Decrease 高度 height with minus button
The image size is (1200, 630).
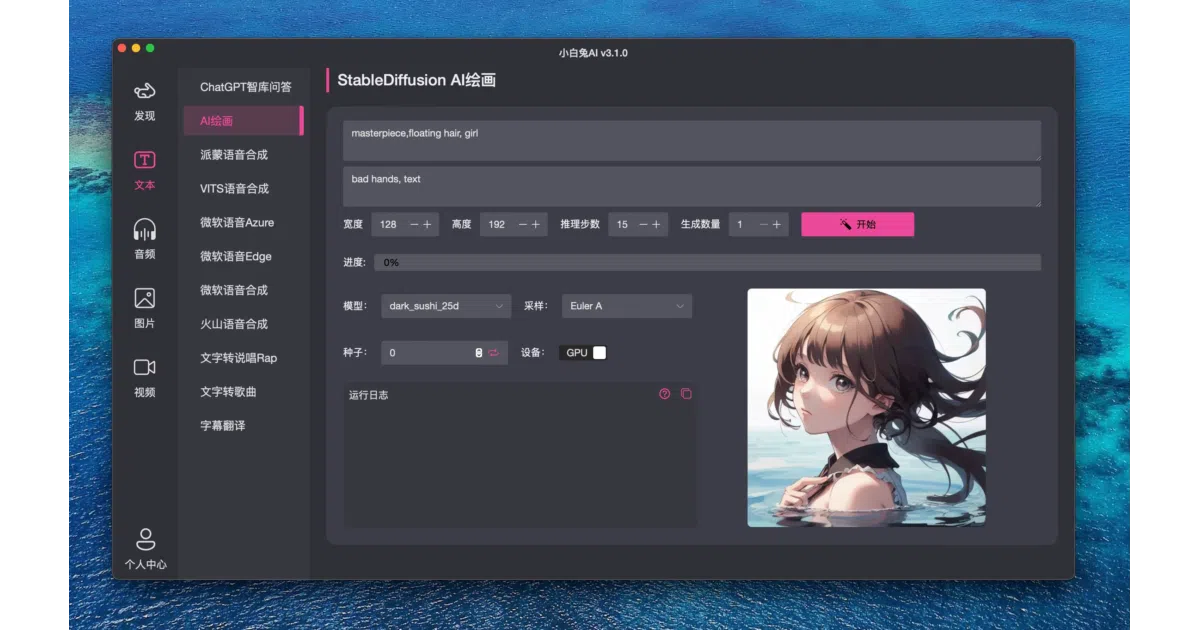click(x=522, y=225)
